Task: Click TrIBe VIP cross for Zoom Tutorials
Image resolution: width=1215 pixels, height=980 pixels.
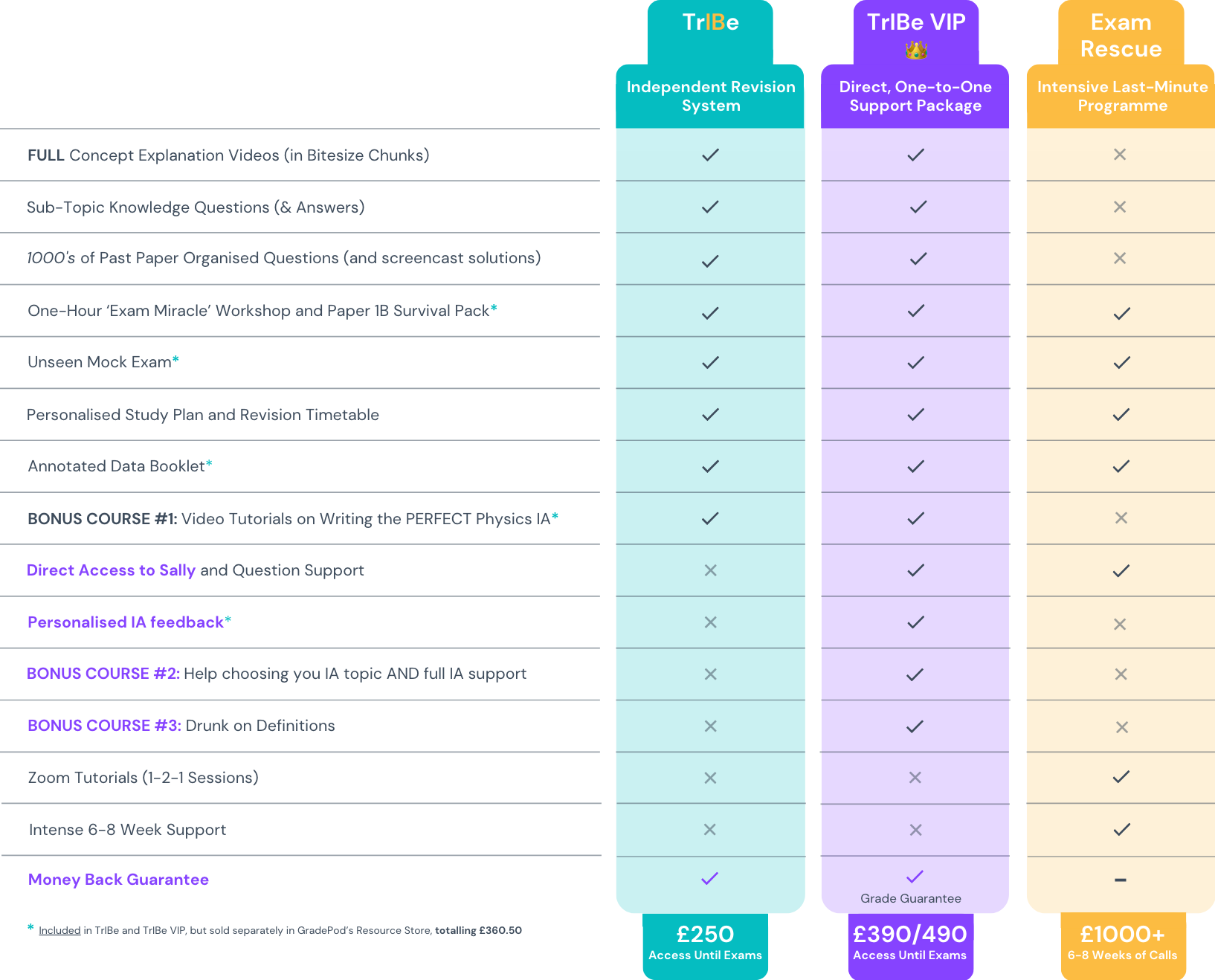Action: (915, 778)
